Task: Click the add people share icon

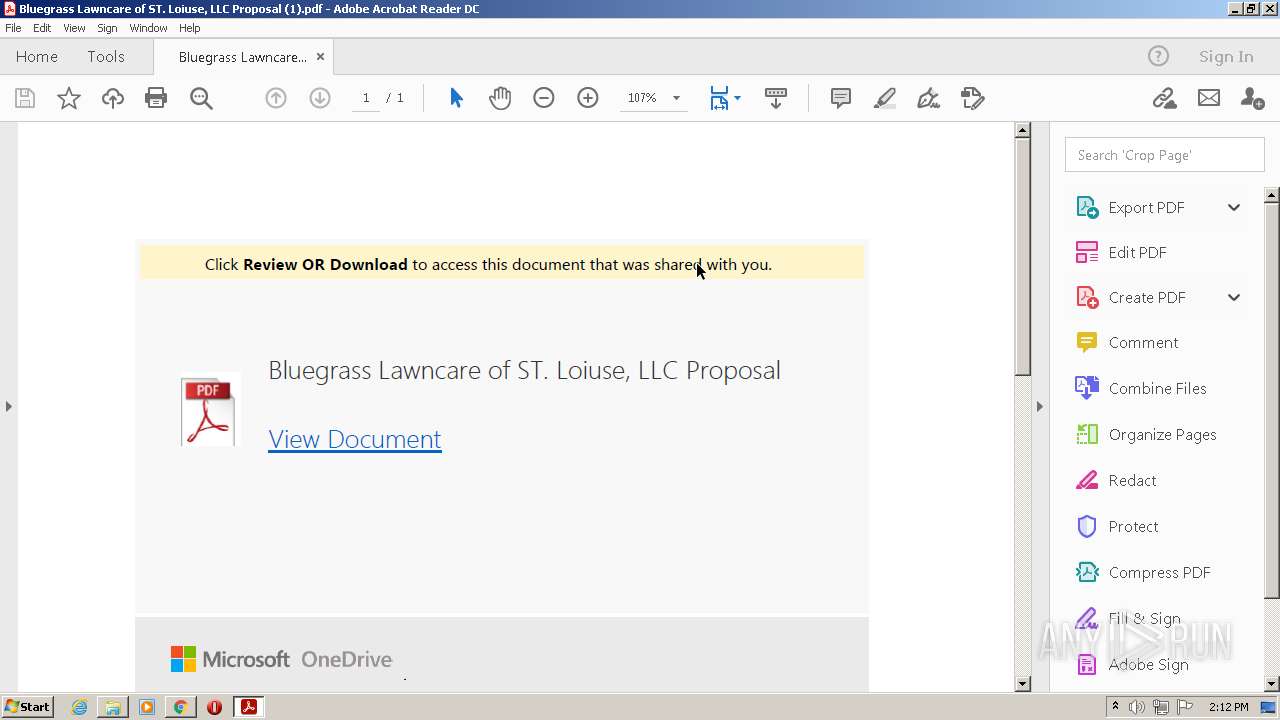Action: tap(1252, 98)
